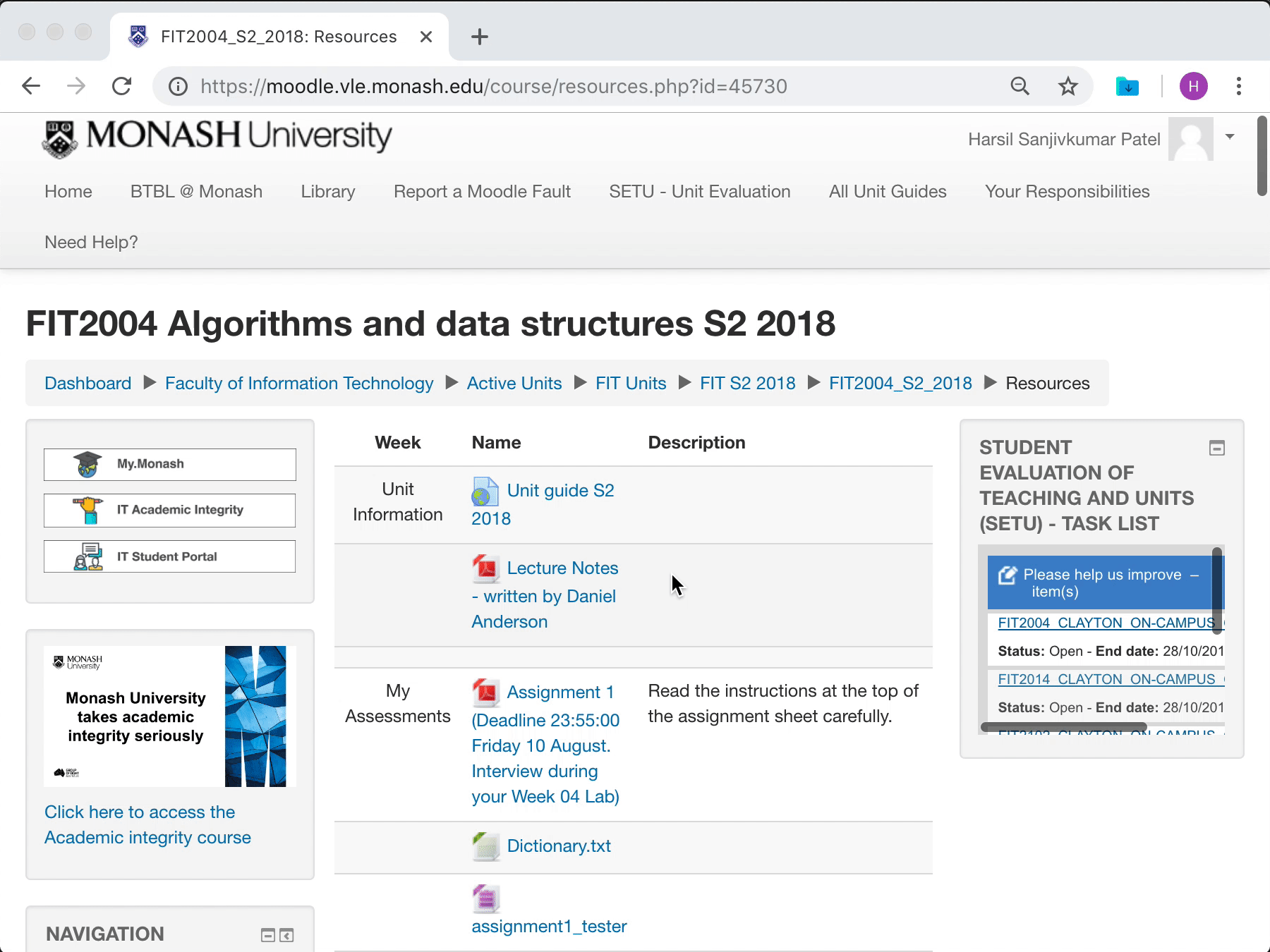This screenshot has height=952, width=1270.
Task: Click the Harsil Sanjivkumar Patel username
Action: click(x=1064, y=140)
